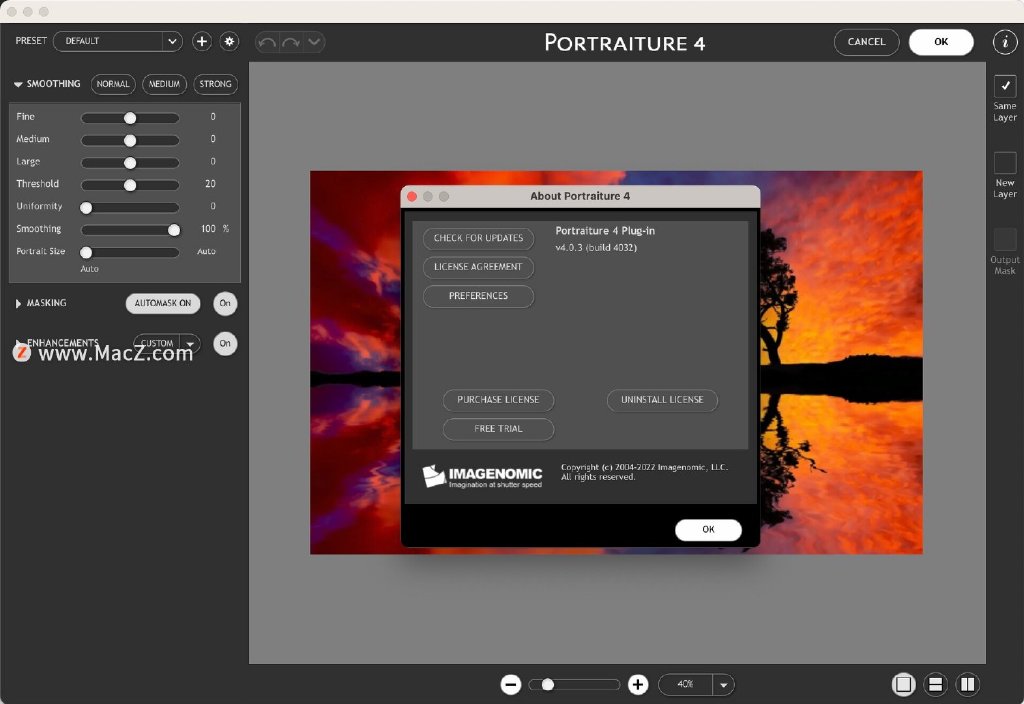
Task: Confirm About dialog with OK
Action: (709, 530)
